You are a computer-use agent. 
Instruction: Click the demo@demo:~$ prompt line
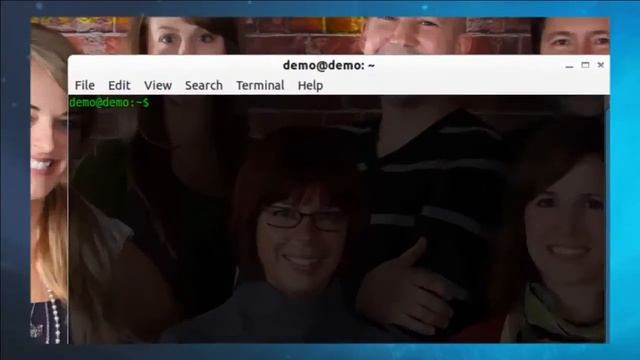[x=109, y=102]
